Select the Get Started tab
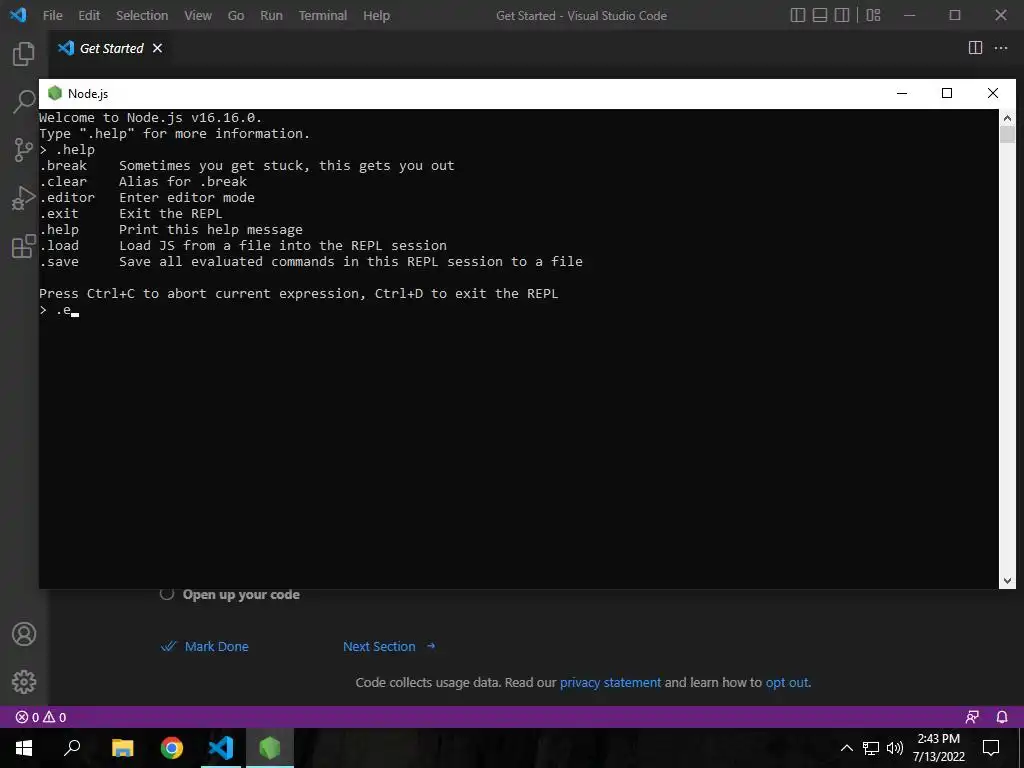This screenshot has width=1024, height=768. pyautogui.click(x=109, y=48)
